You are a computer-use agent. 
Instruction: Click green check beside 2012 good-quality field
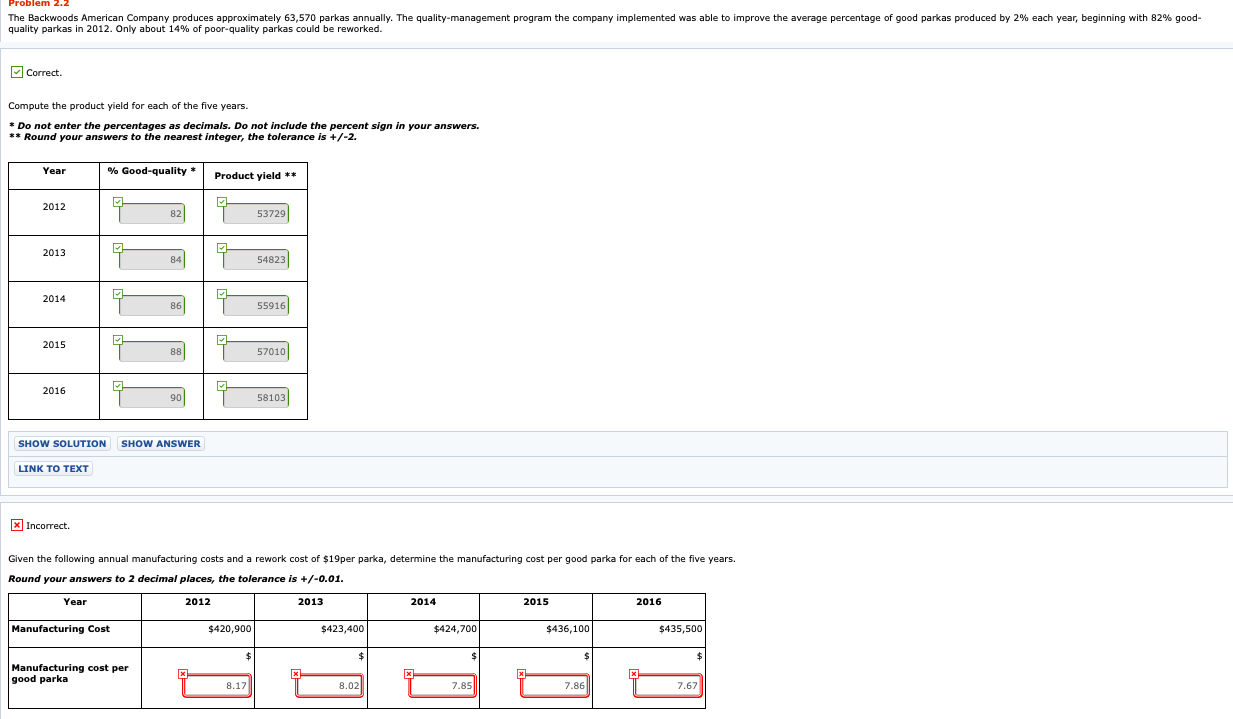coord(118,202)
